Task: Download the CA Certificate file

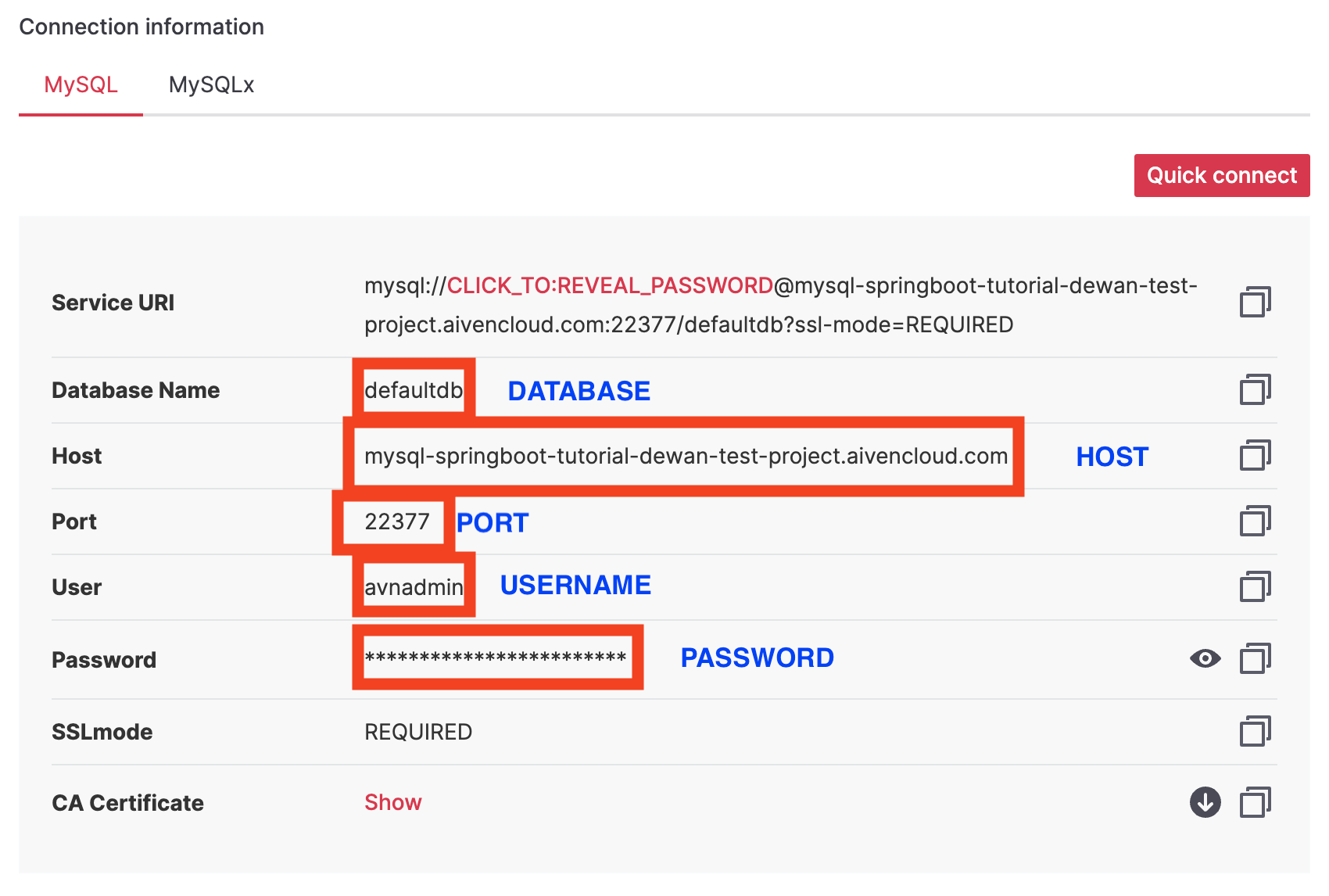Action: [x=1205, y=802]
